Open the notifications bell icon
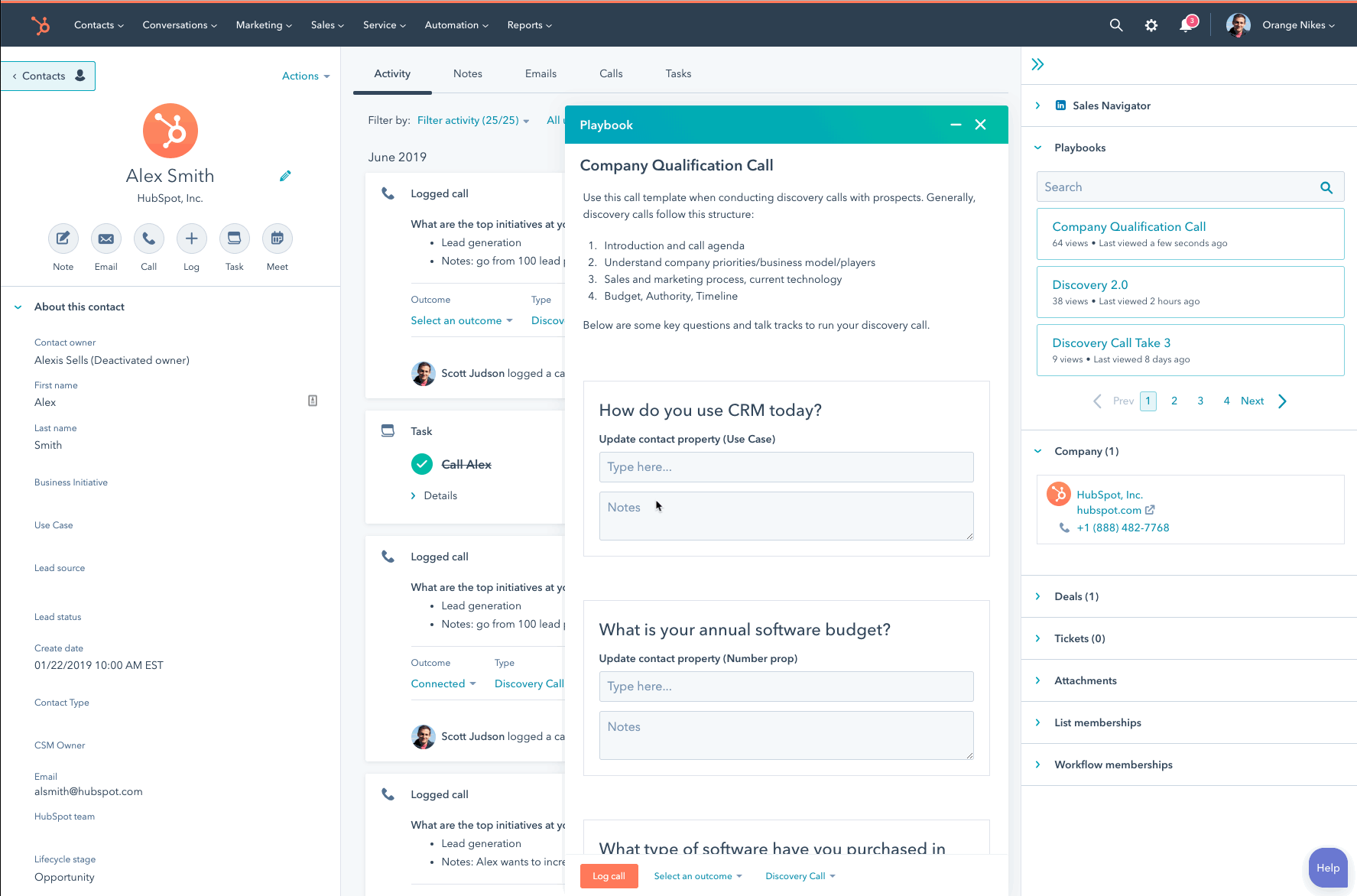 pyautogui.click(x=1186, y=25)
